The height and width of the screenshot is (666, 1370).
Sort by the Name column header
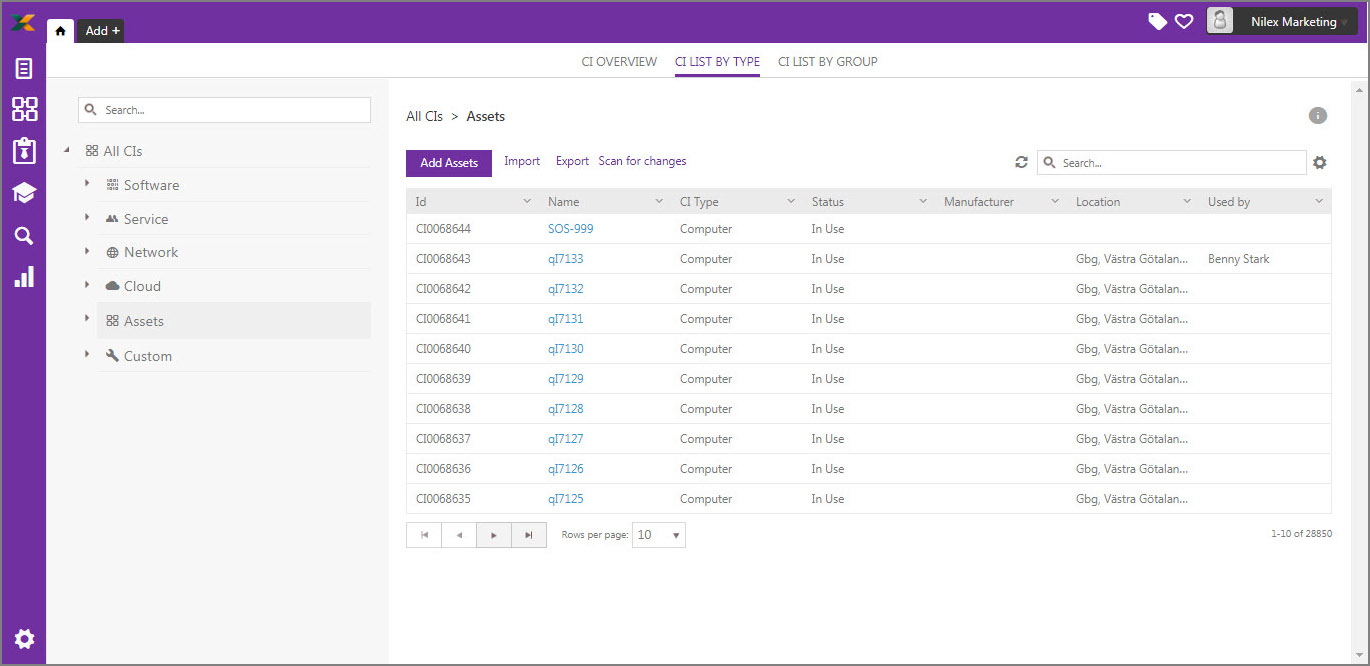pyautogui.click(x=563, y=202)
